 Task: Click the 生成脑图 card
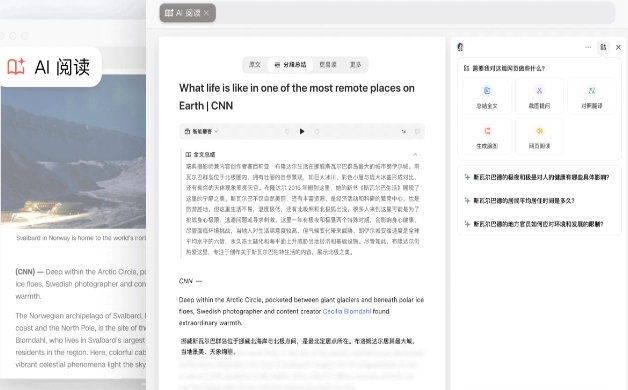(x=487, y=136)
